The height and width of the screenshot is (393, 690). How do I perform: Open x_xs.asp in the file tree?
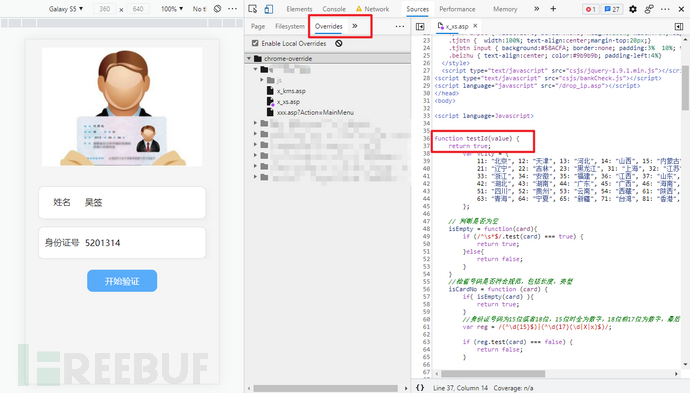click(288, 102)
